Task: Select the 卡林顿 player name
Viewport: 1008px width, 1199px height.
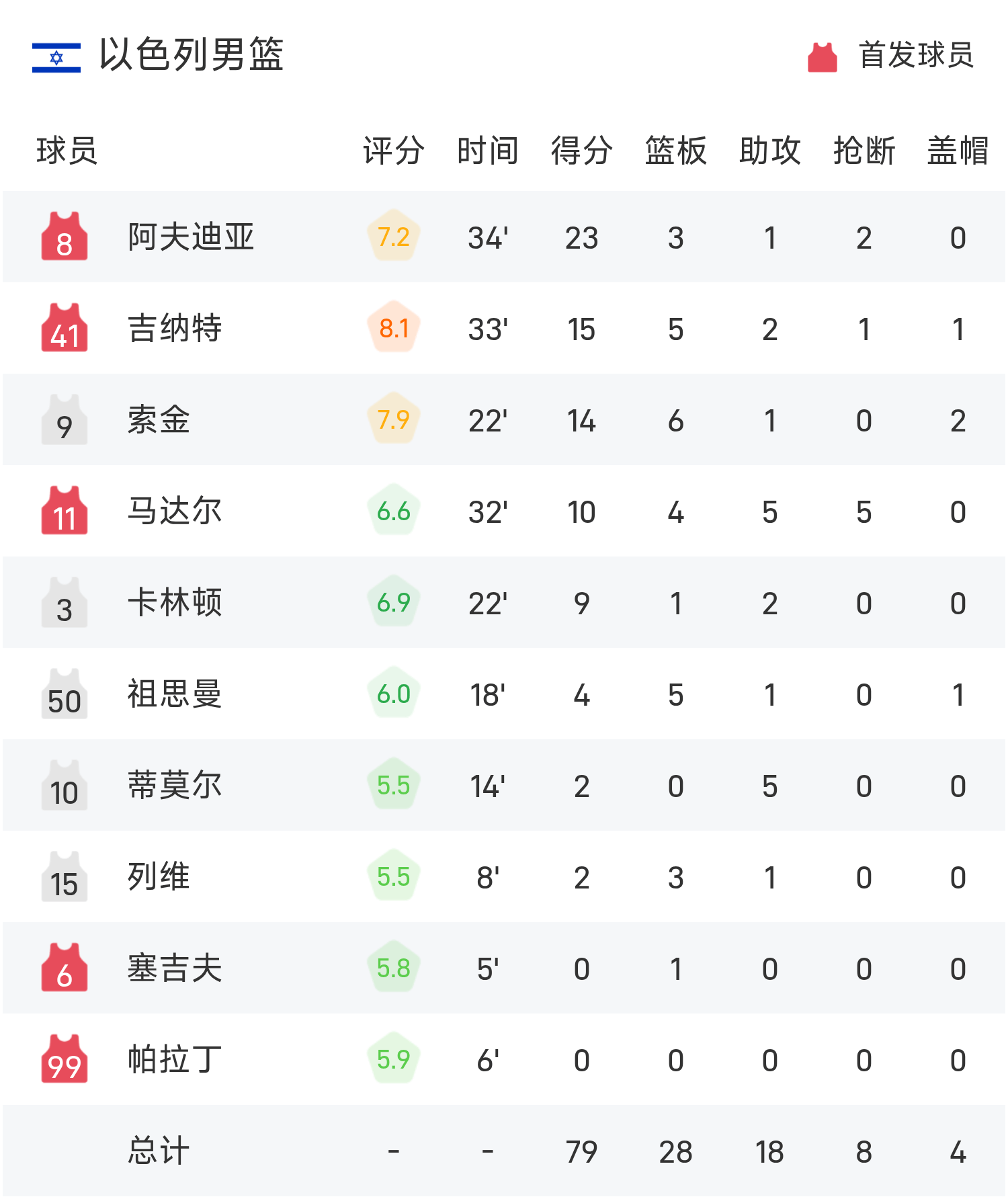Action: pyautogui.click(x=175, y=602)
